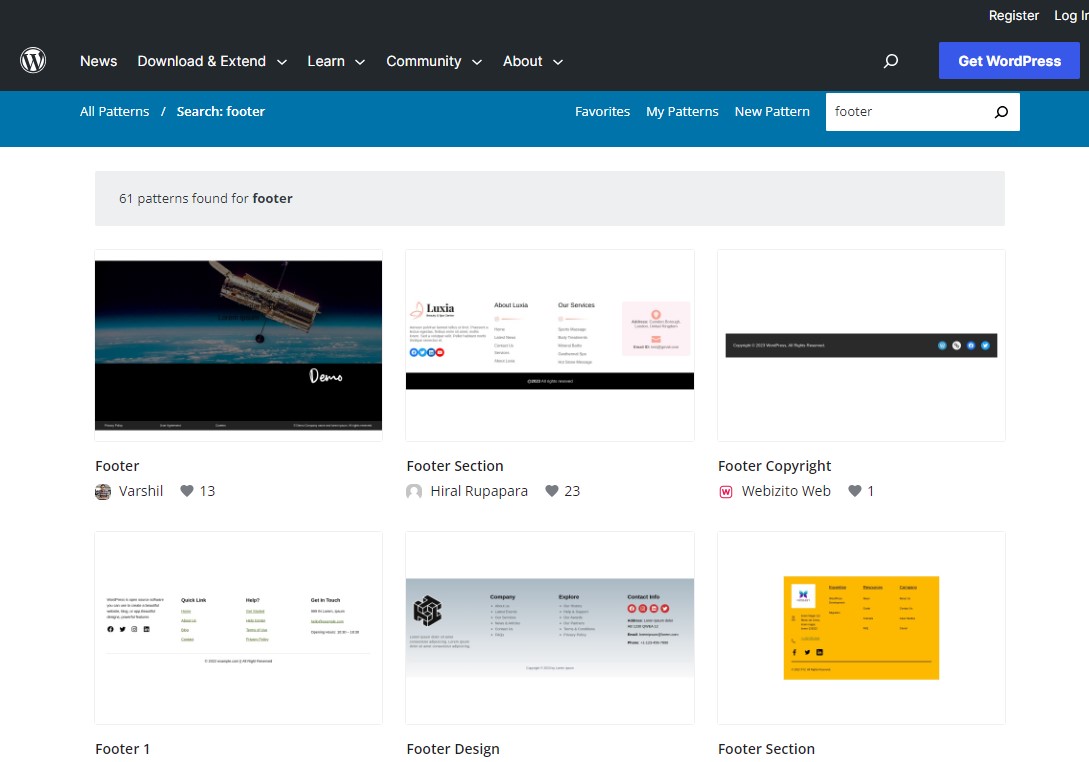Click Varshil's avatar icon
Viewport: 1089px width, 762px height.
103,491
